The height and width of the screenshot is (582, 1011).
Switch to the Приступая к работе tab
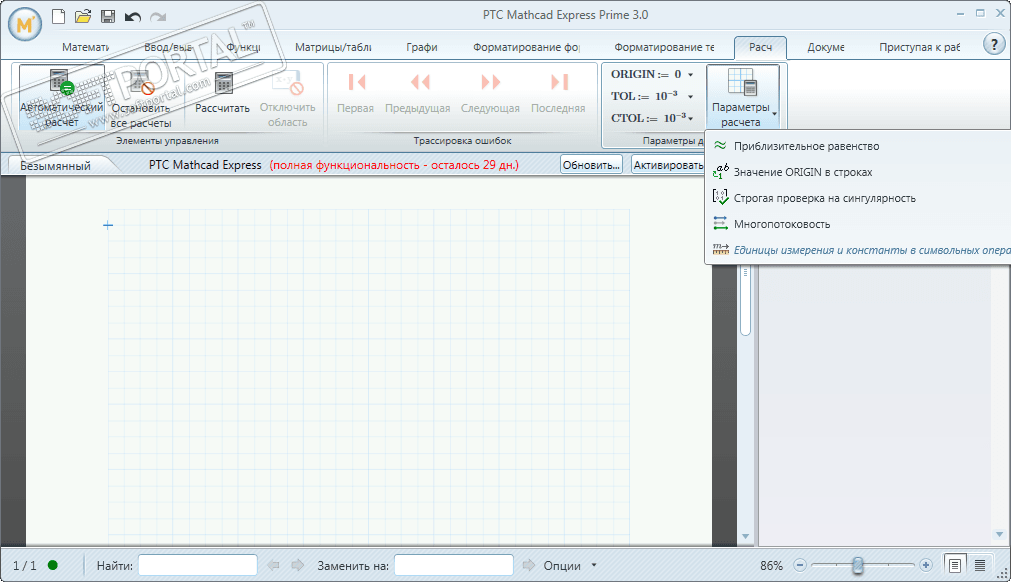919,47
